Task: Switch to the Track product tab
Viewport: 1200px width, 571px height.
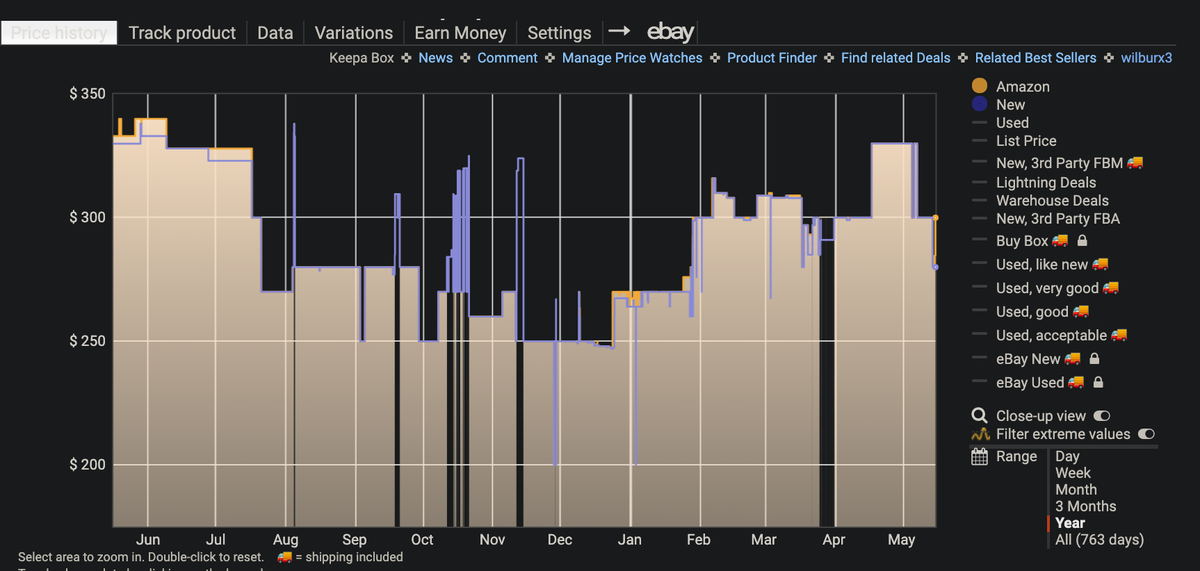Action: click(x=182, y=32)
